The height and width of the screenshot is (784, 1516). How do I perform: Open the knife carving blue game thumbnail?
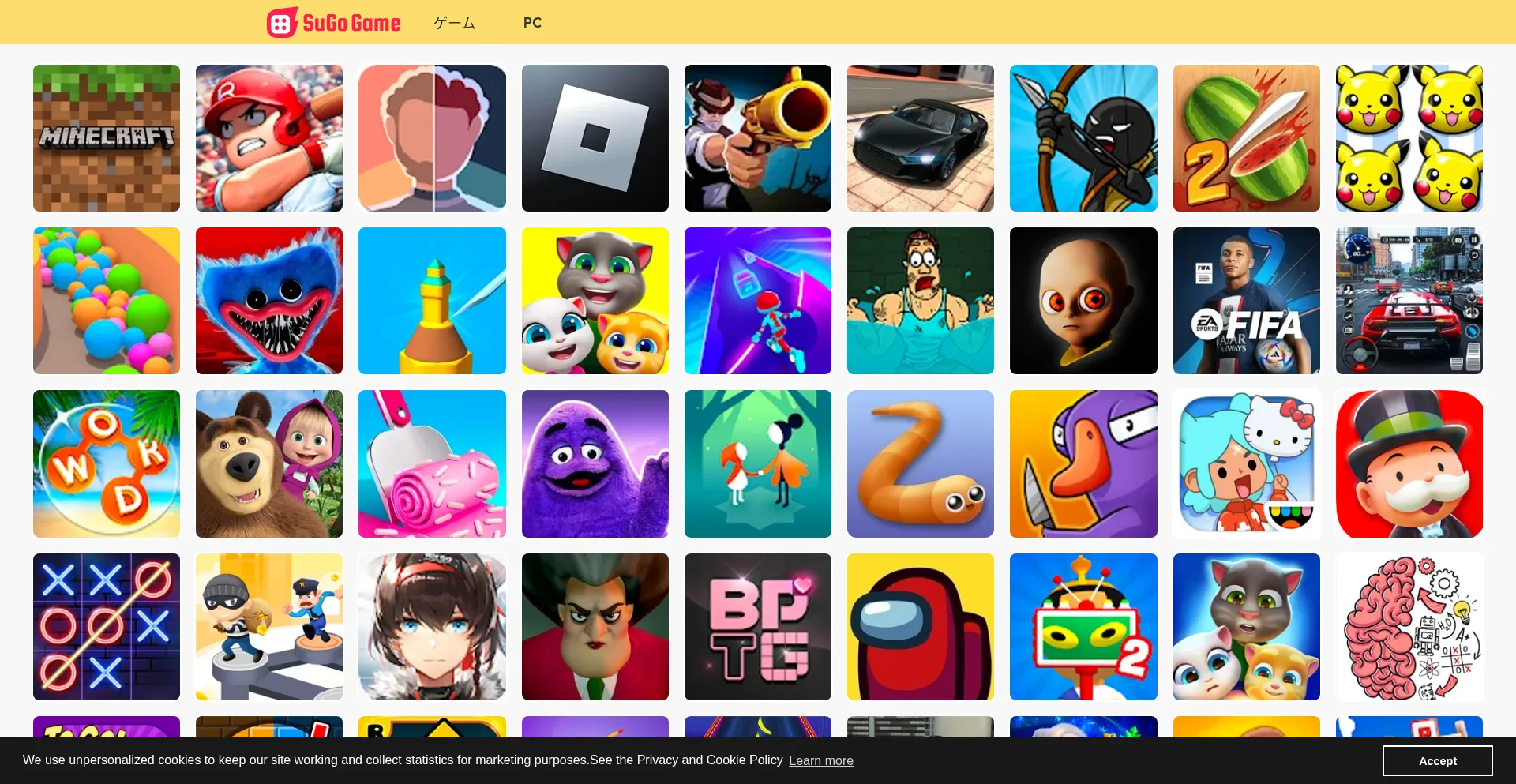[x=432, y=301]
